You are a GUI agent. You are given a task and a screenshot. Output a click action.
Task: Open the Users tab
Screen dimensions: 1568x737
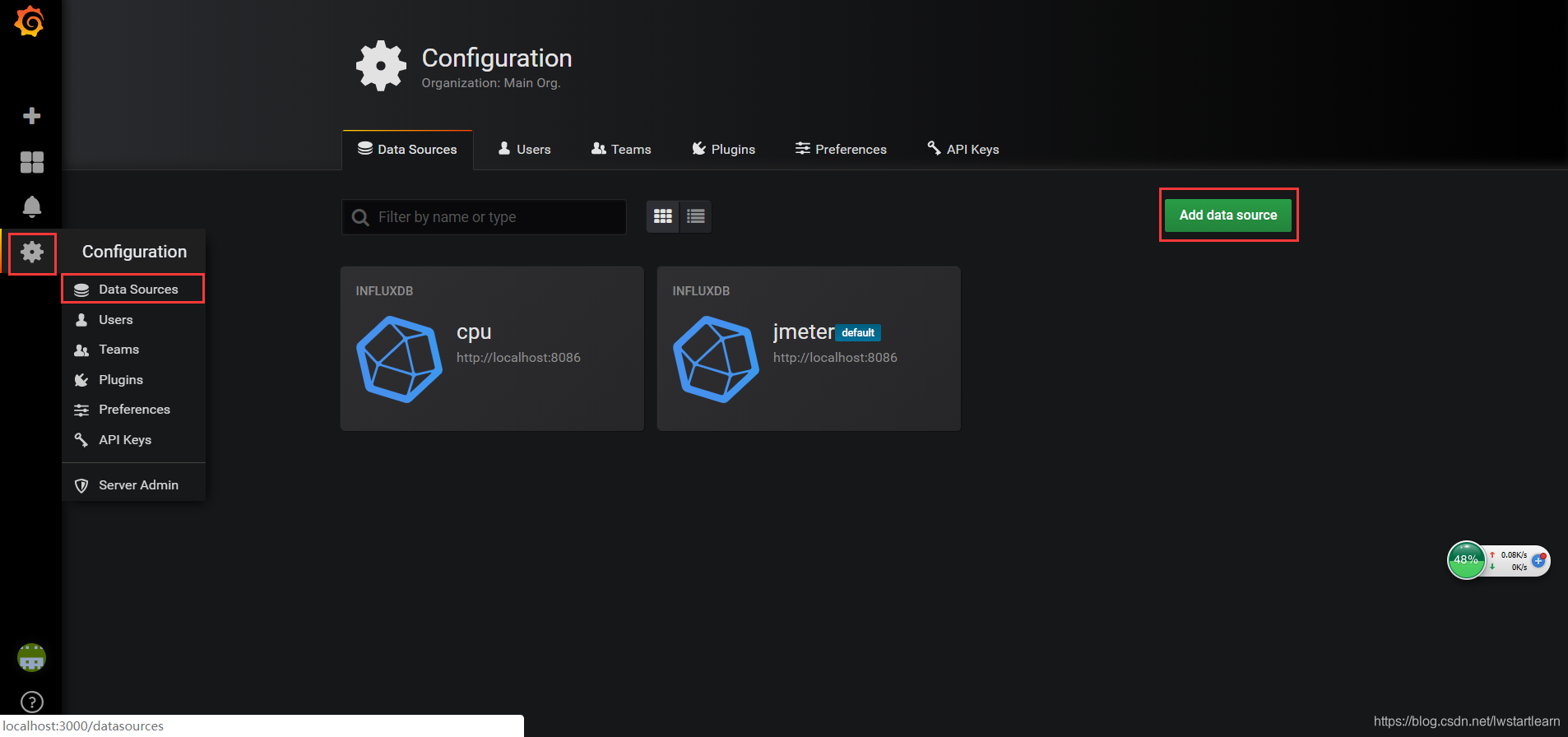pyautogui.click(x=525, y=149)
